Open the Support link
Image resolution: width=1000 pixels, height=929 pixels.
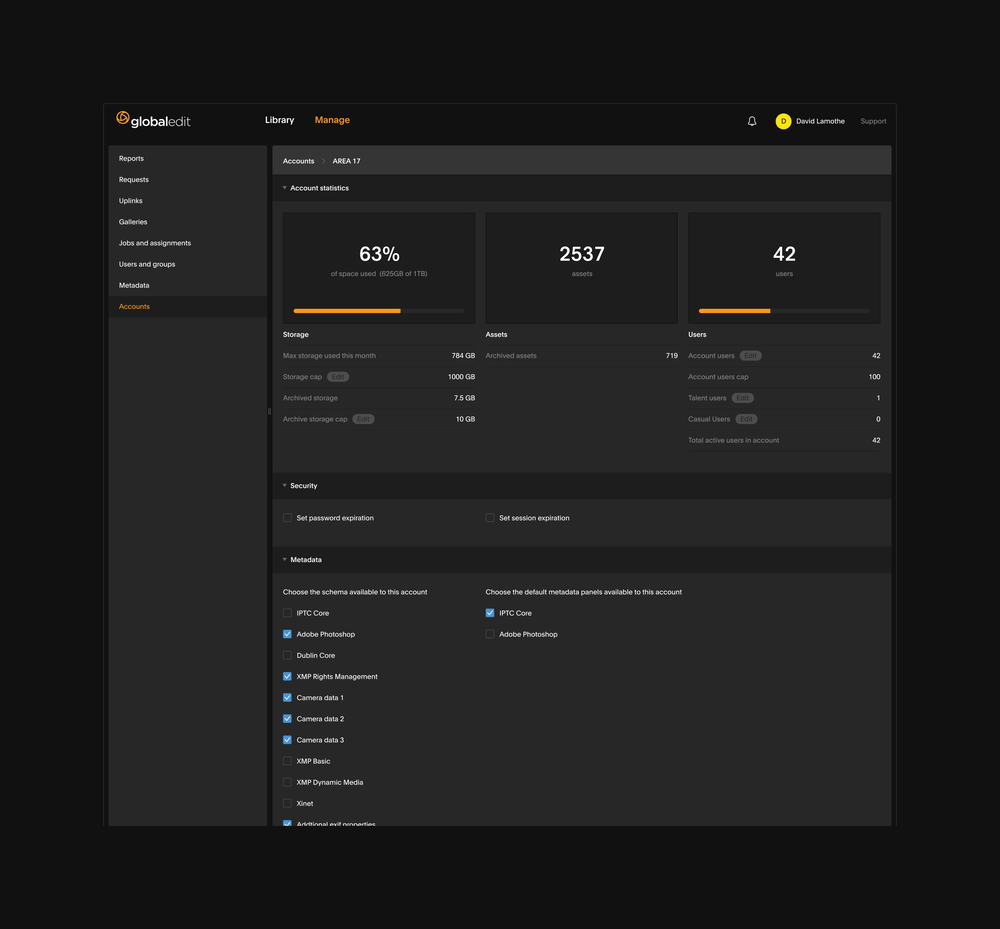coord(873,121)
